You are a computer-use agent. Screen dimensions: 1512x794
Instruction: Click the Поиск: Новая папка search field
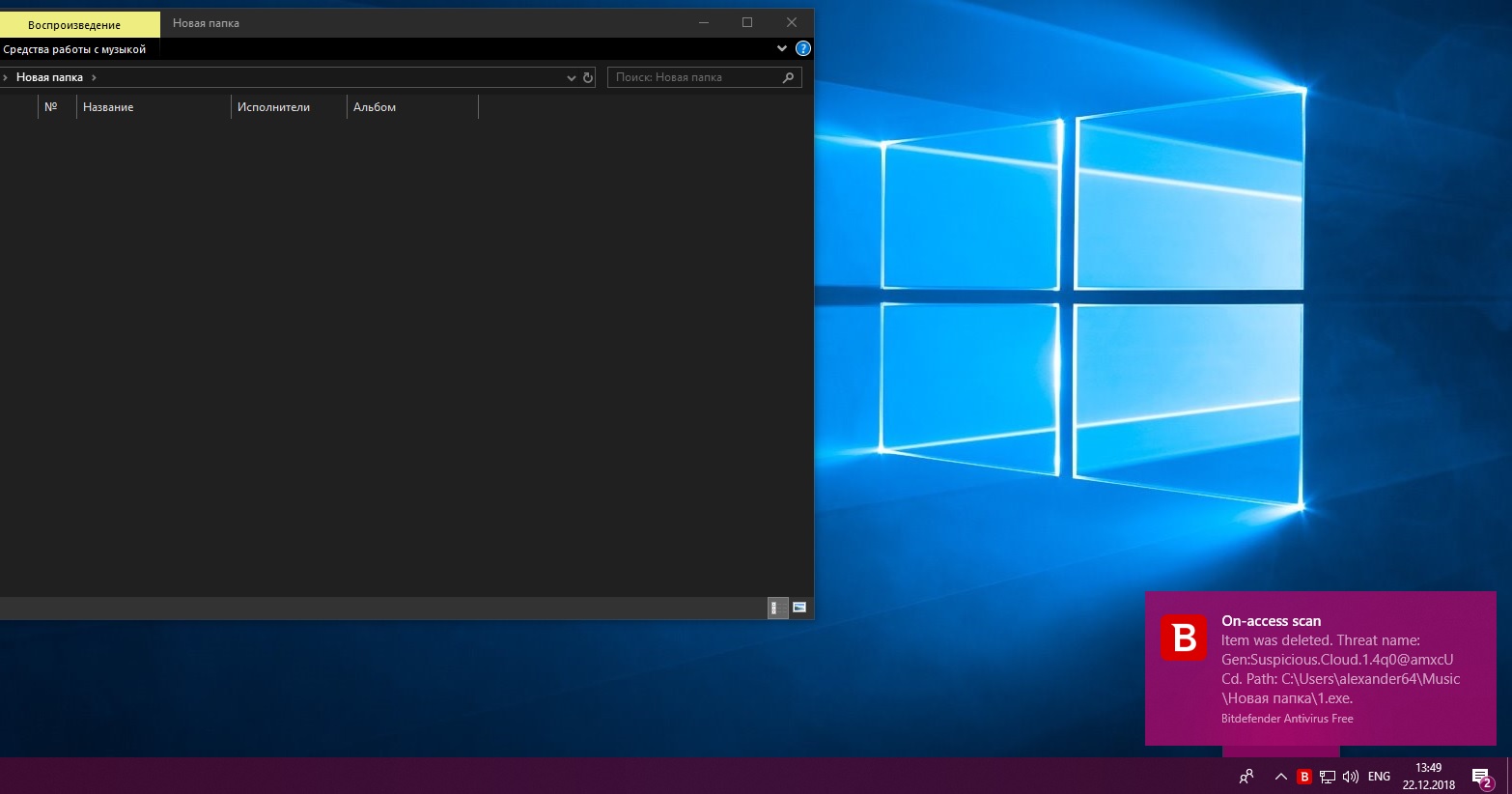[x=693, y=77]
